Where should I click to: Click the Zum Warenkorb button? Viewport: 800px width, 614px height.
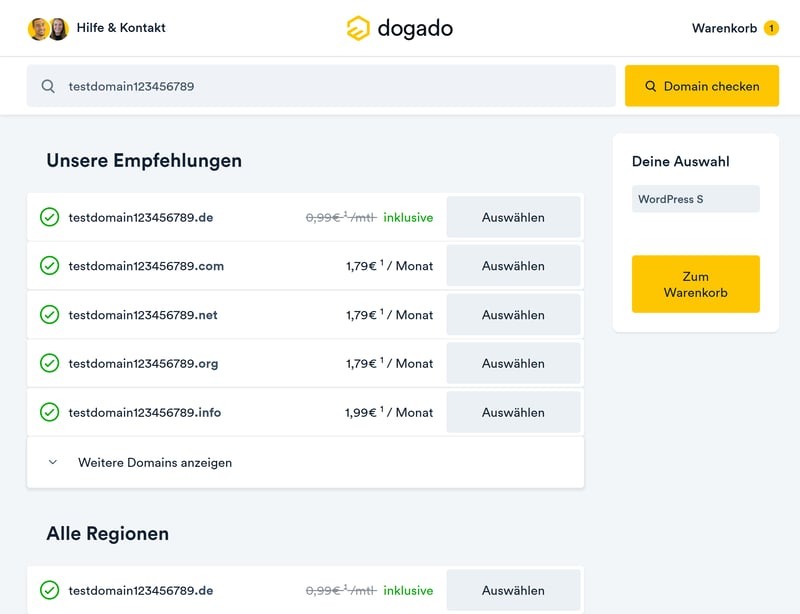(x=695, y=285)
